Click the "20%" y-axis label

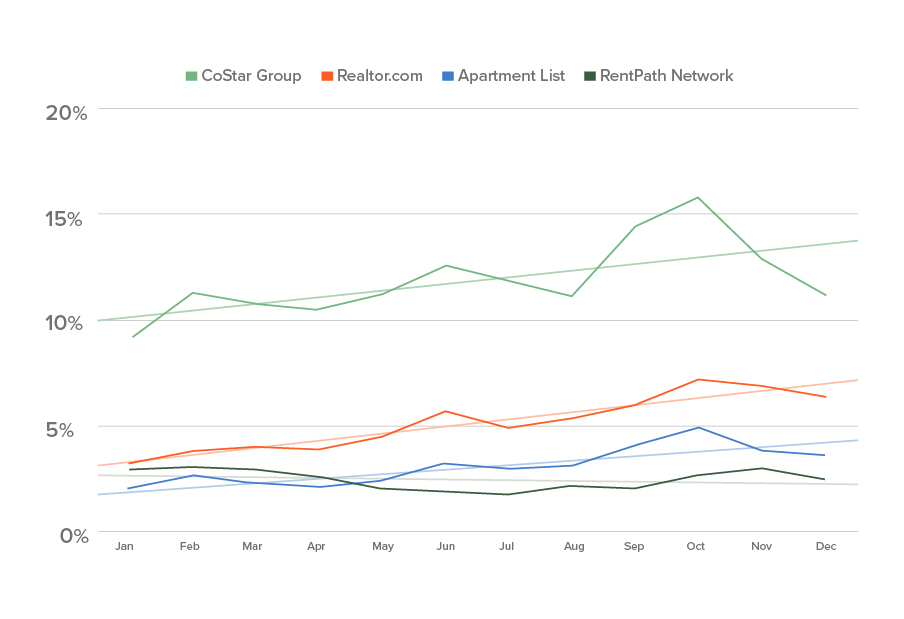pyautogui.click(x=66, y=113)
